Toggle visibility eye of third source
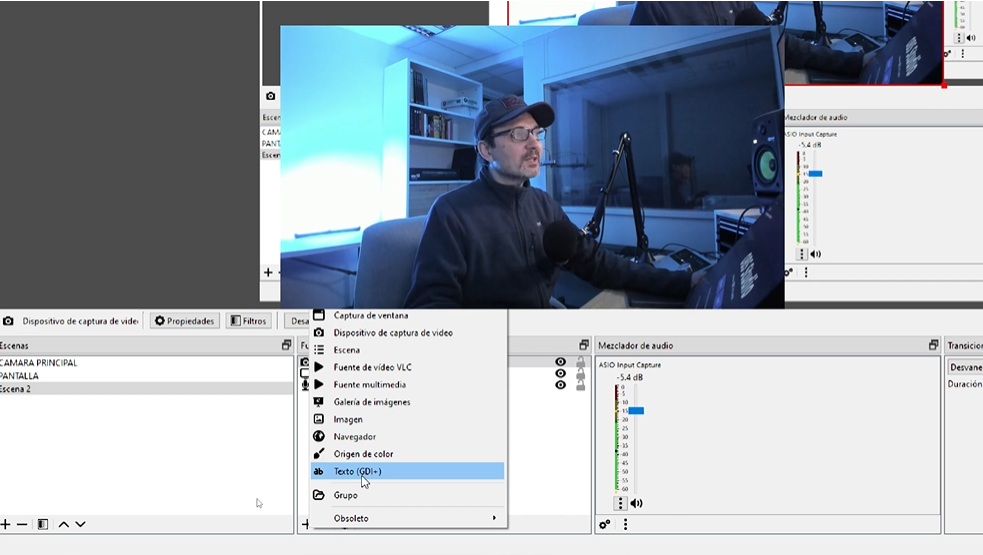This screenshot has height=555, width=983. (560, 385)
